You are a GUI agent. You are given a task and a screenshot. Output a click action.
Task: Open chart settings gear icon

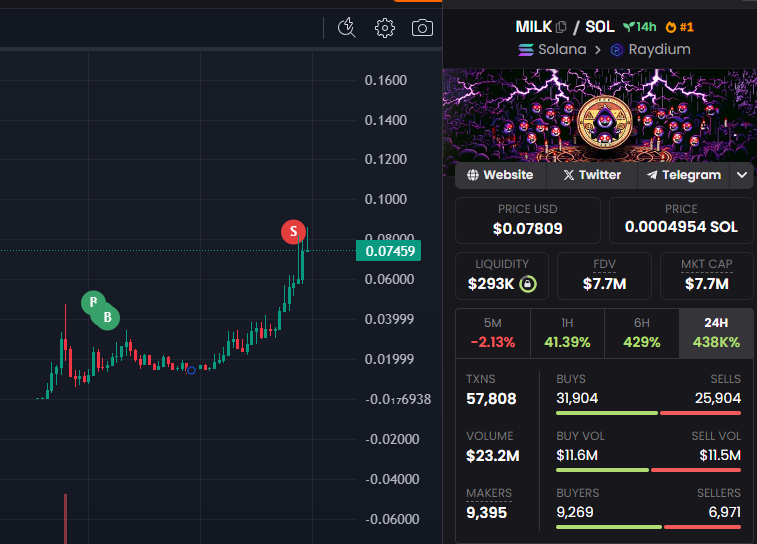coord(384,28)
